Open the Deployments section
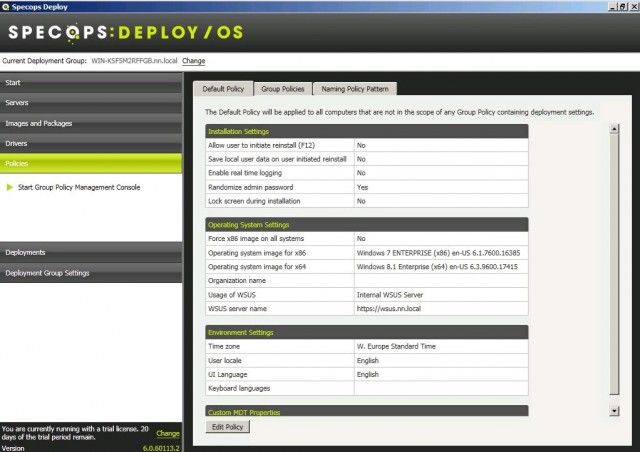Screen dimensions: 640x452 pyautogui.click(x=91, y=252)
